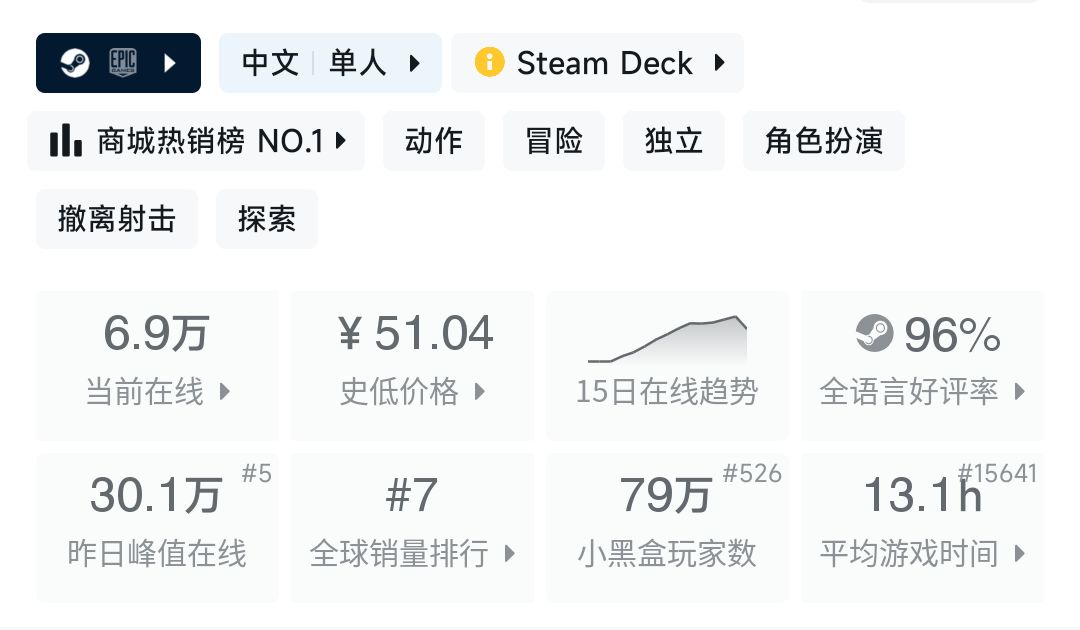Select the 冒险 genre tag
This screenshot has height=630, width=1080.
click(554, 141)
